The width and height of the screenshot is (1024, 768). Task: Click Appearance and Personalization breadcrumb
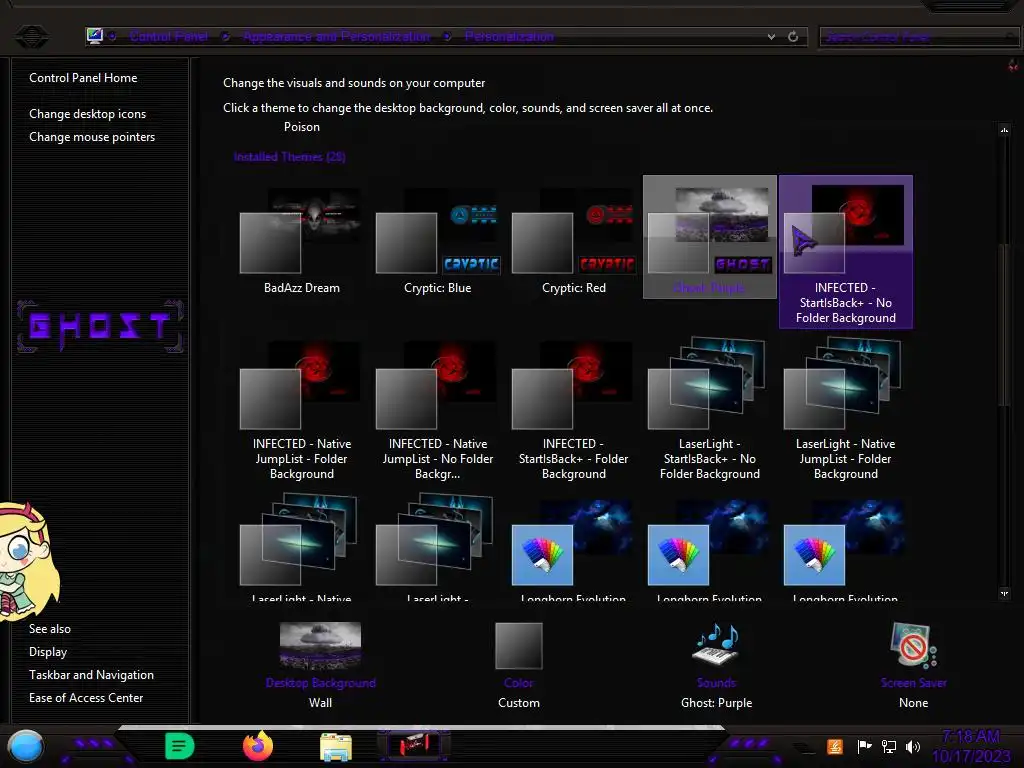(336, 37)
